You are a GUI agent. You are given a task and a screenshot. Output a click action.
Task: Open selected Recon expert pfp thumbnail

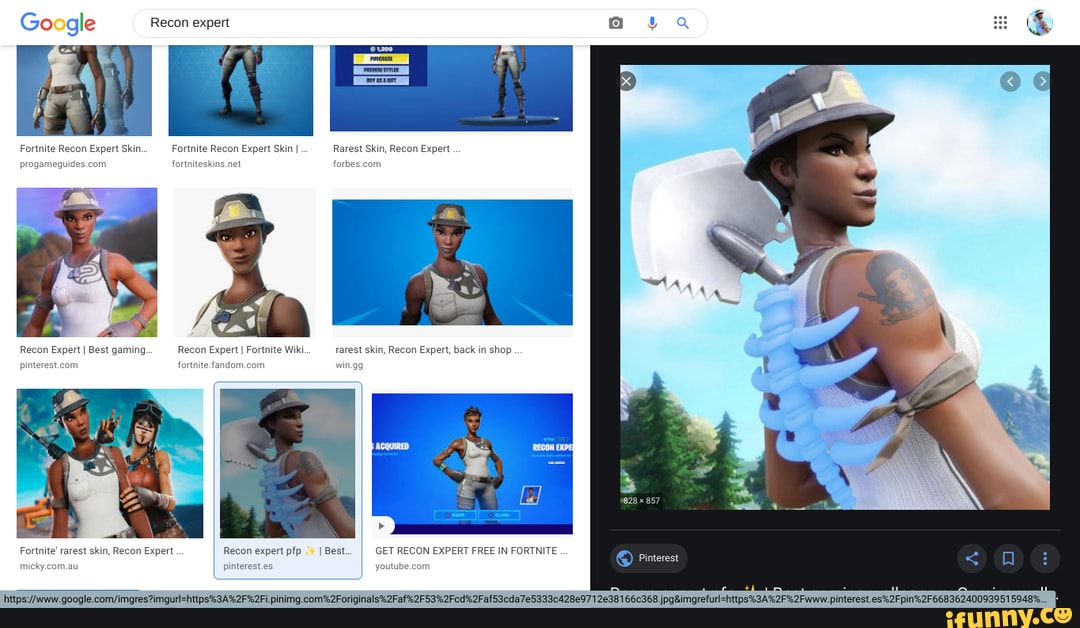click(287, 463)
